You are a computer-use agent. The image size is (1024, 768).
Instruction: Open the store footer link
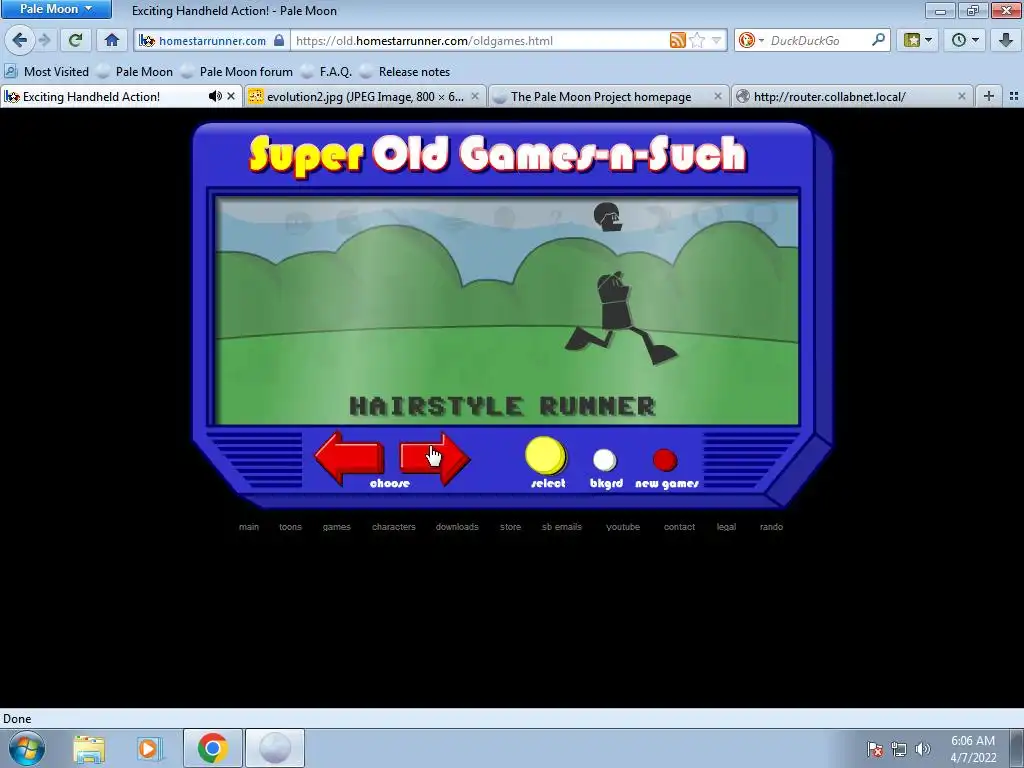[x=511, y=526]
